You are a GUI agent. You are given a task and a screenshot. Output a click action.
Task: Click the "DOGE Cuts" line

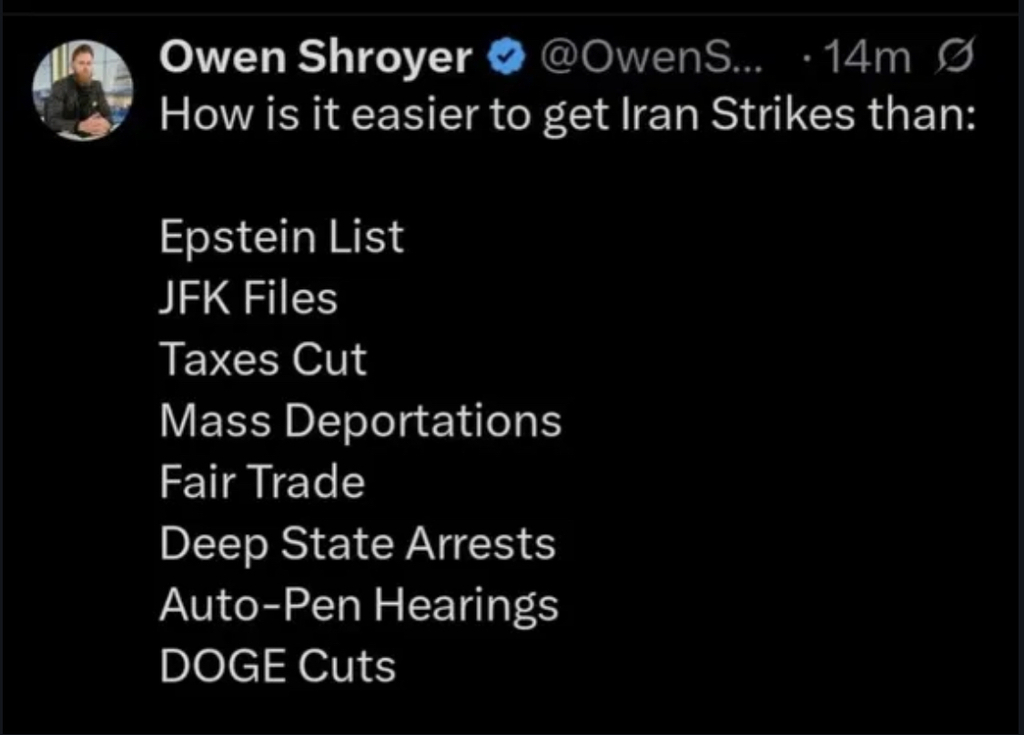[x=277, y=666]
